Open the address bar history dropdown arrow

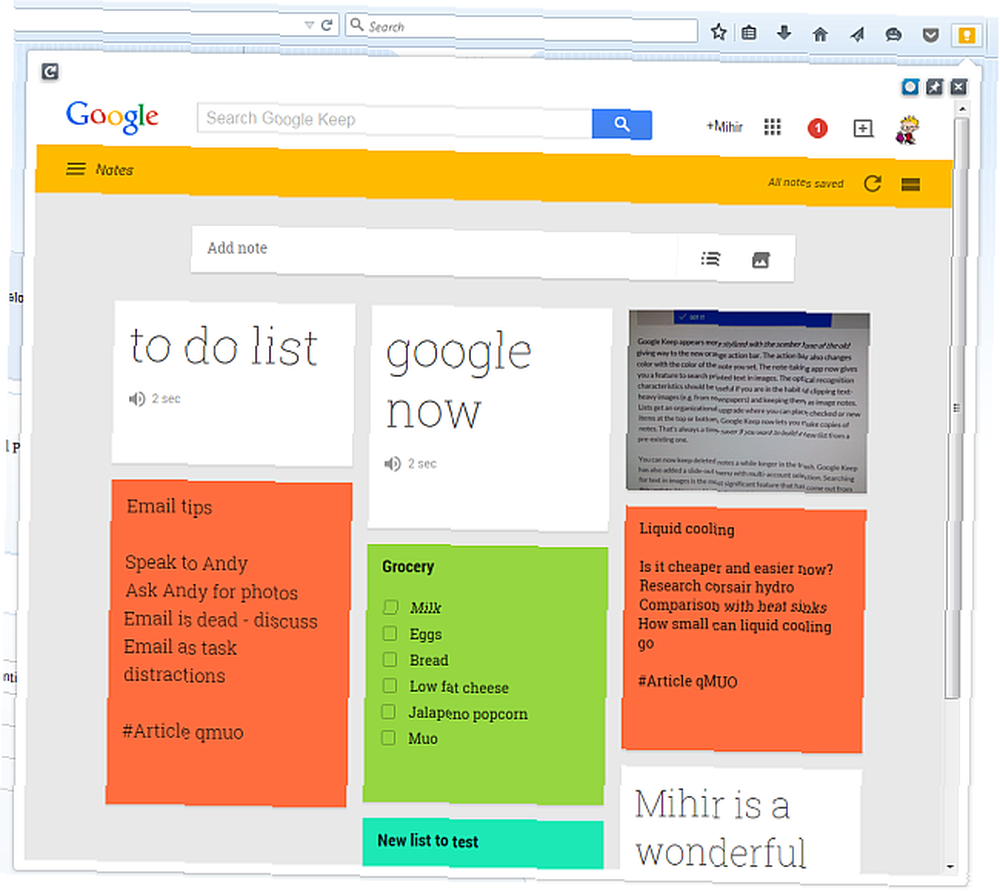309,25
